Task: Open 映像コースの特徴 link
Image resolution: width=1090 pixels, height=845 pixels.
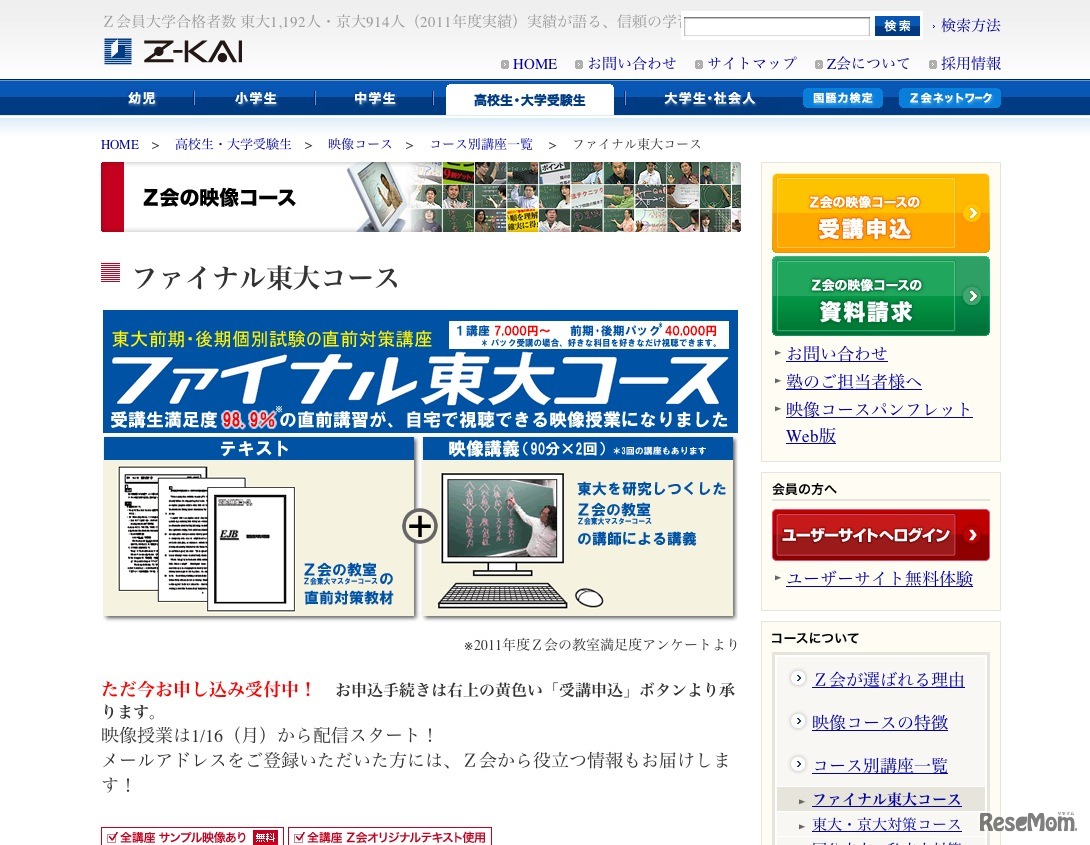Action: pyautogui.click(x=880, y=723)
